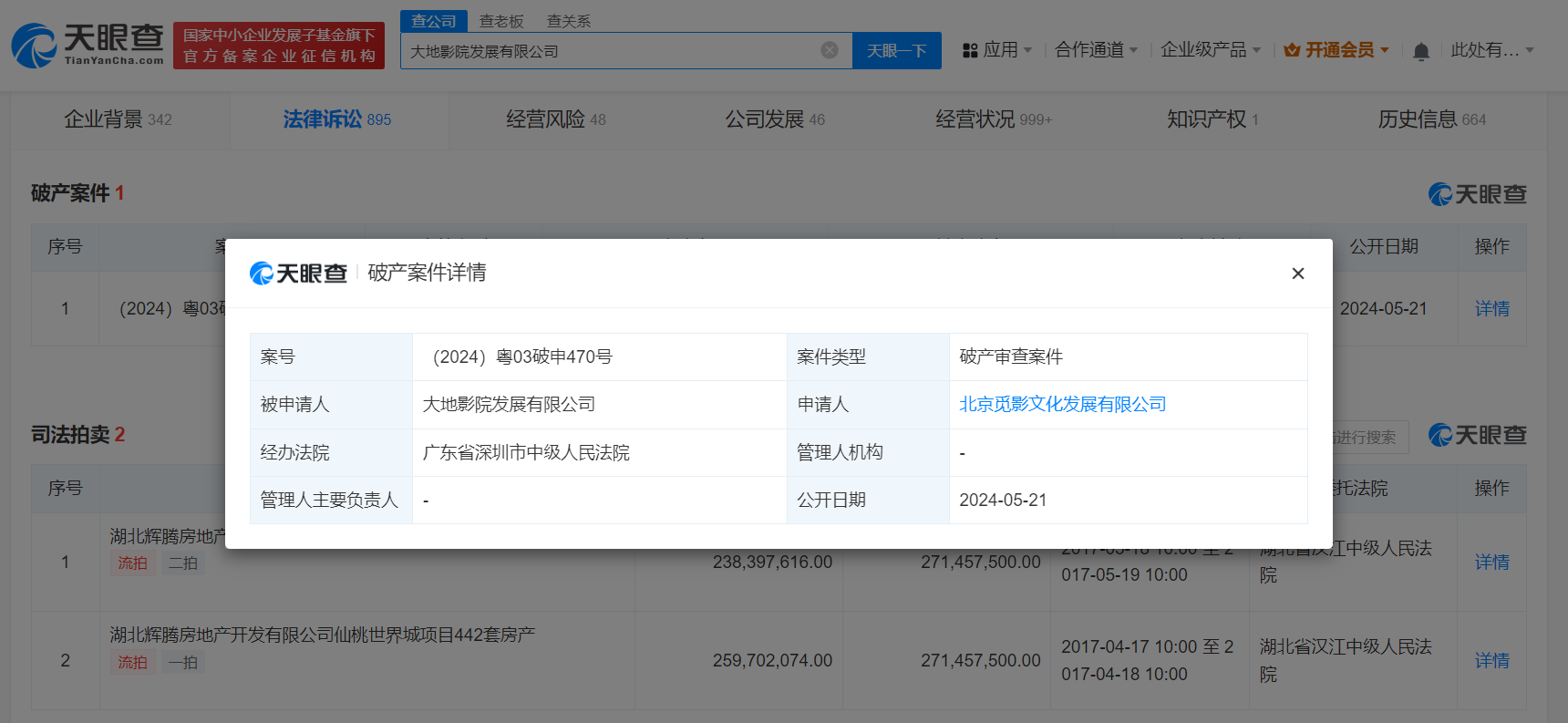Select the 查老板 search tab
The width and height of the screenshot is (1568, 723).
[501, 21]
